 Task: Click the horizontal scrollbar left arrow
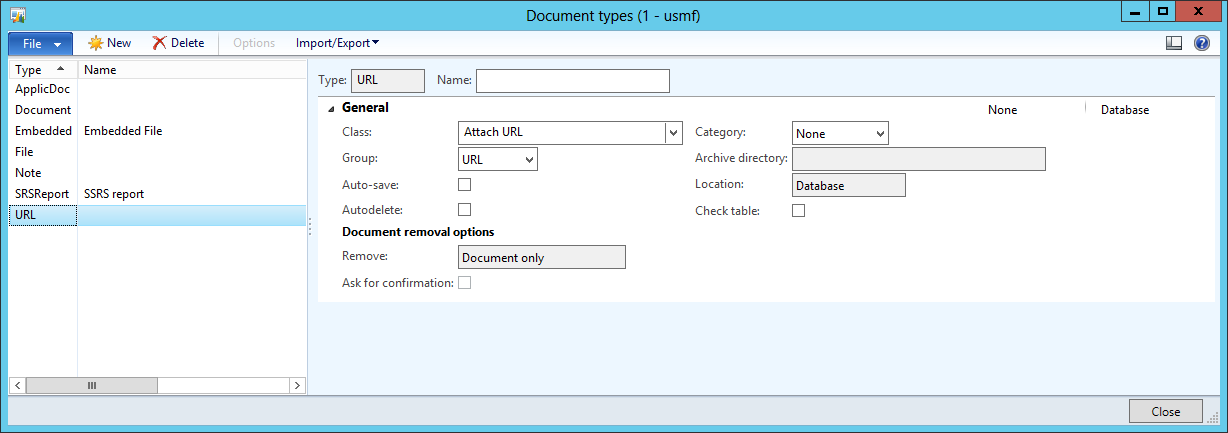coord(18,385)
